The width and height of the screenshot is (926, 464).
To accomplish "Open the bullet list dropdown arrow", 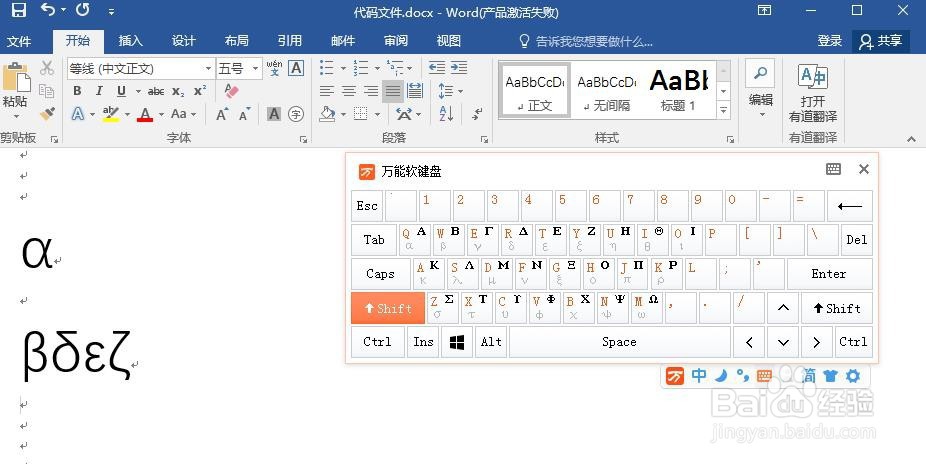I will [x=343, y=68].
